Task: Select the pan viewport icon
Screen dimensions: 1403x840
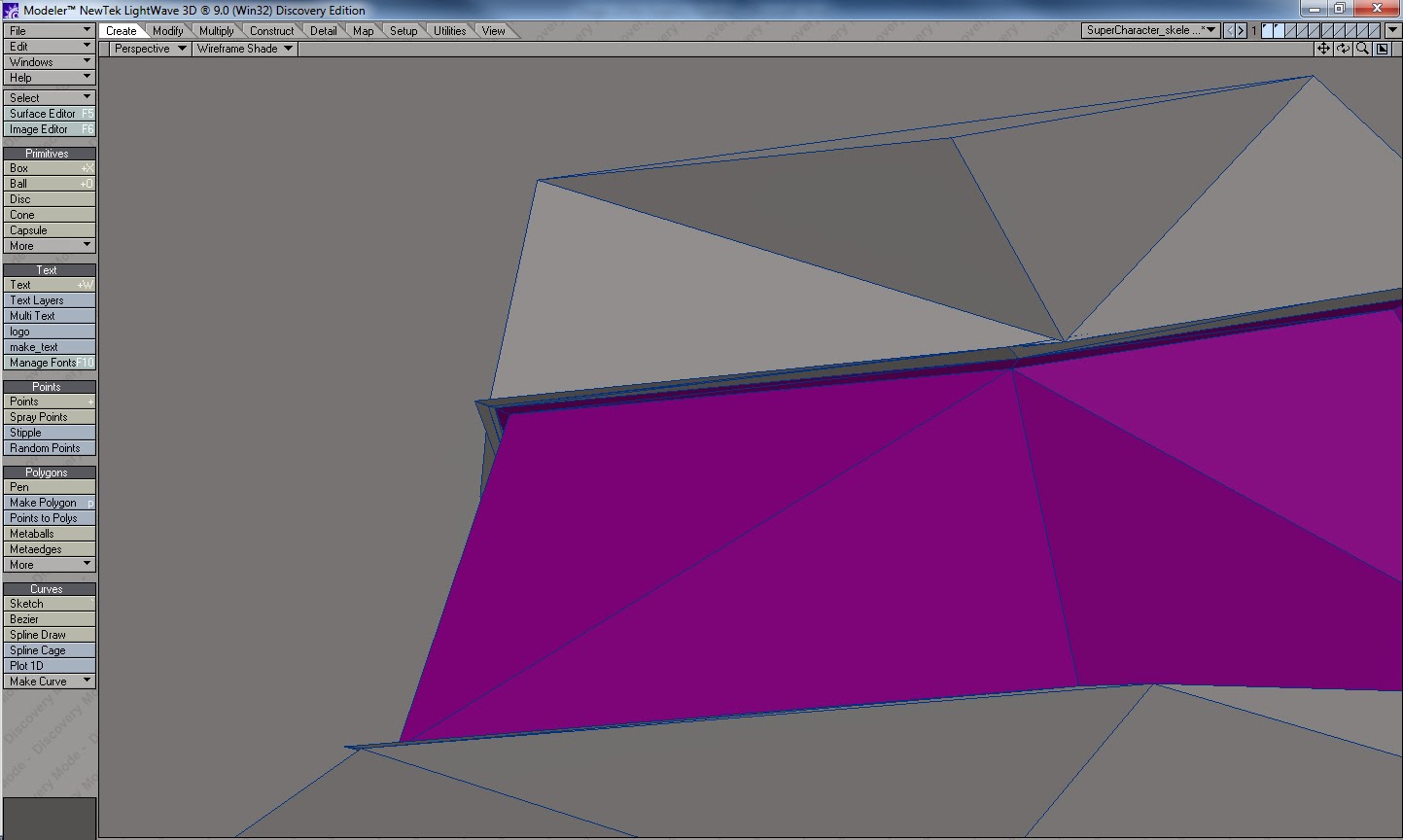Action: (x=1323, y=48)
